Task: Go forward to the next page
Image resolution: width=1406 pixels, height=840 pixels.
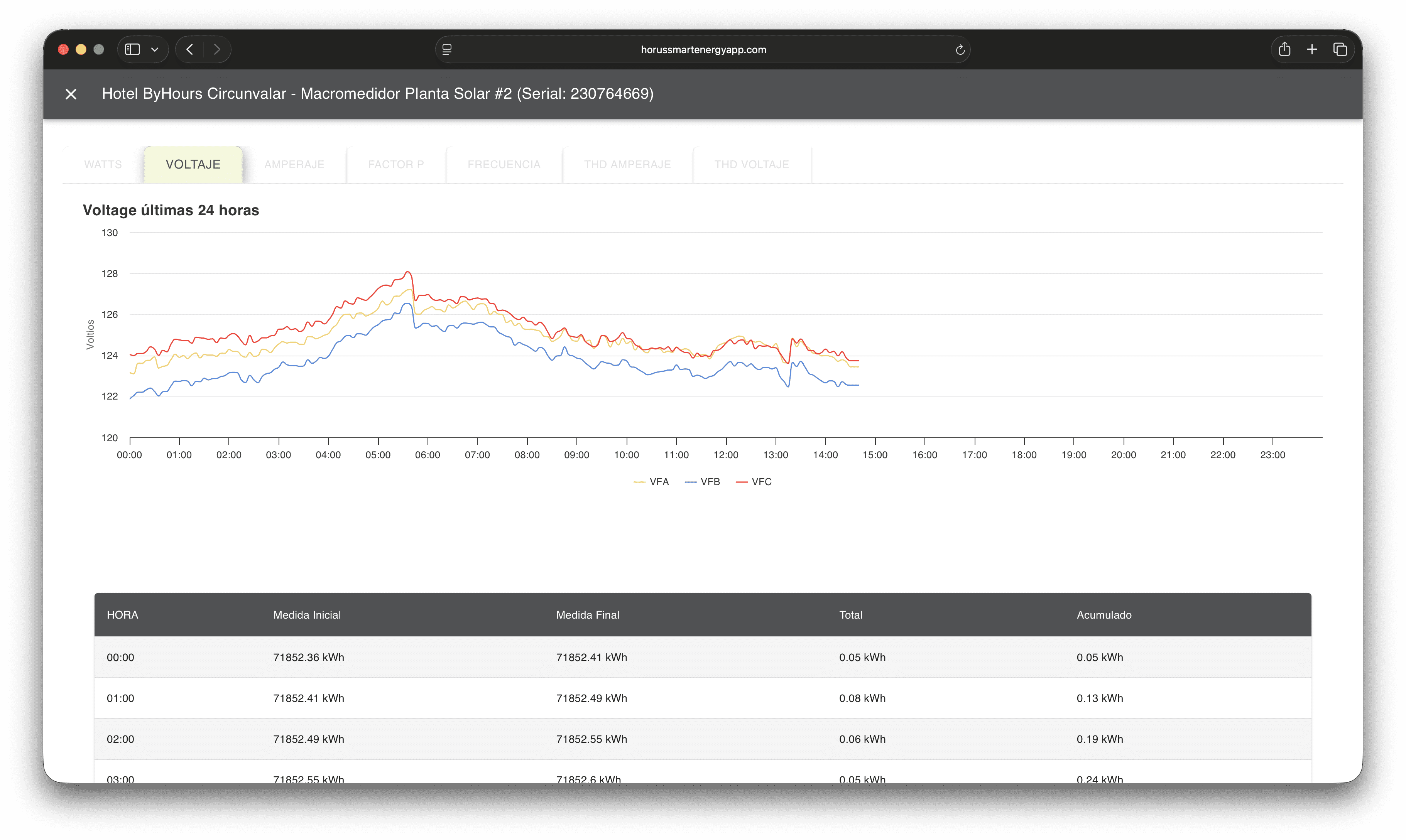Action: 217,50
